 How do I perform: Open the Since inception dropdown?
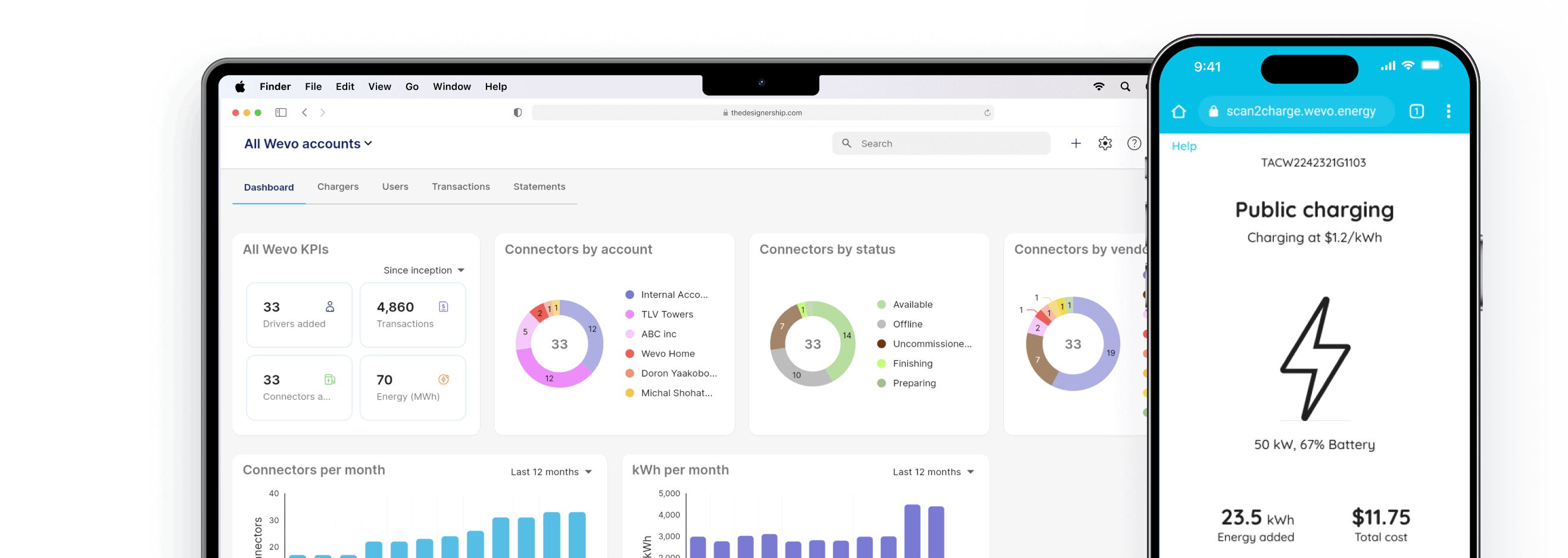click(423, 270)
